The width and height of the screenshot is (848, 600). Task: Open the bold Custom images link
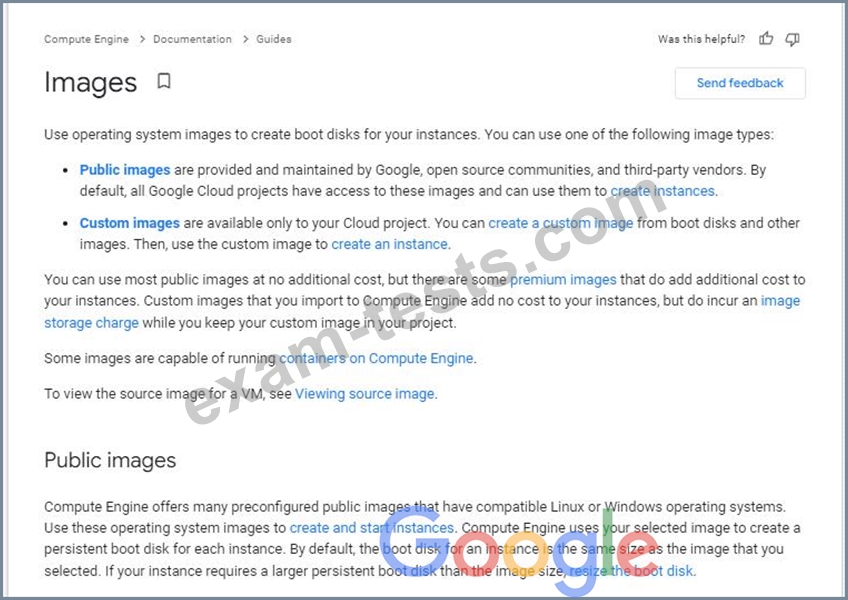[130, 223]
